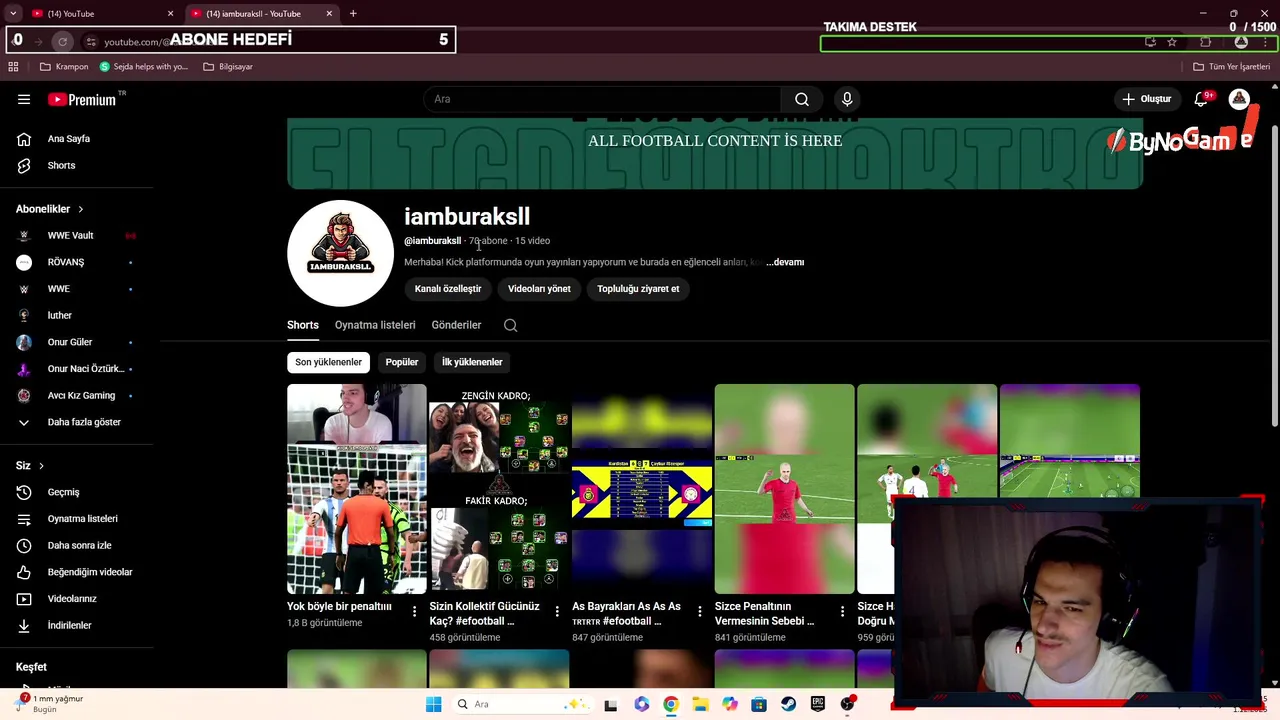Open Copilot from the taskbar
This screenshot has width=1280, height=720.
point(729,704)
